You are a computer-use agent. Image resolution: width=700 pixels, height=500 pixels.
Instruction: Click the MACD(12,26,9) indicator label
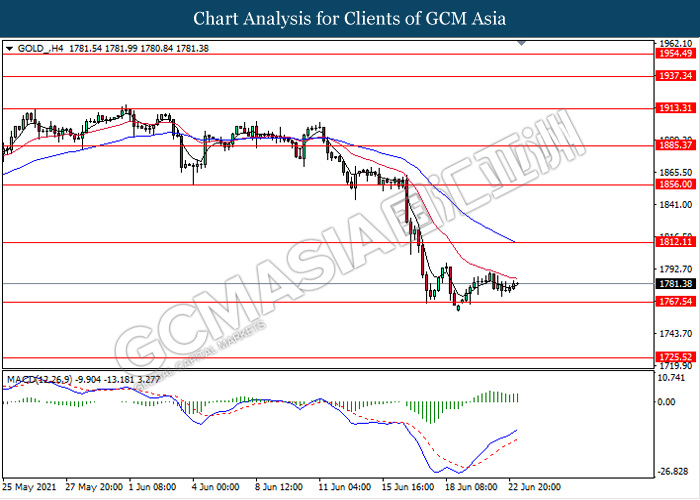[39, 380]
